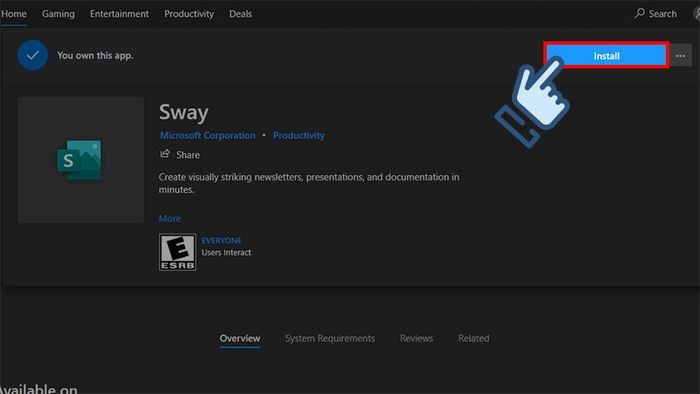Open the EVERYONE rating link
Screen dimensions: 700x394
coord(221,241)
